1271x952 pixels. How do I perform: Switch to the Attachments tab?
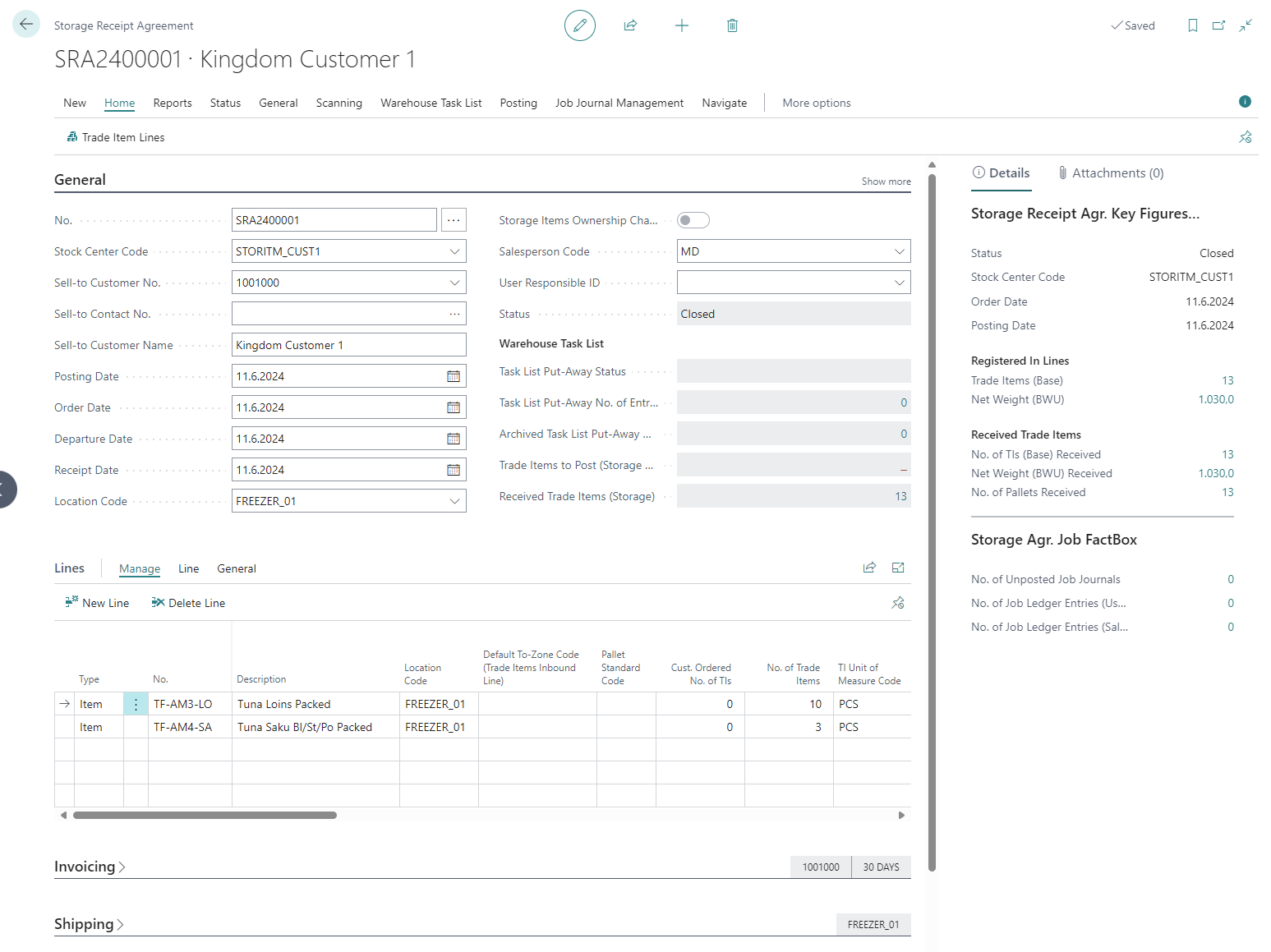1111,173
